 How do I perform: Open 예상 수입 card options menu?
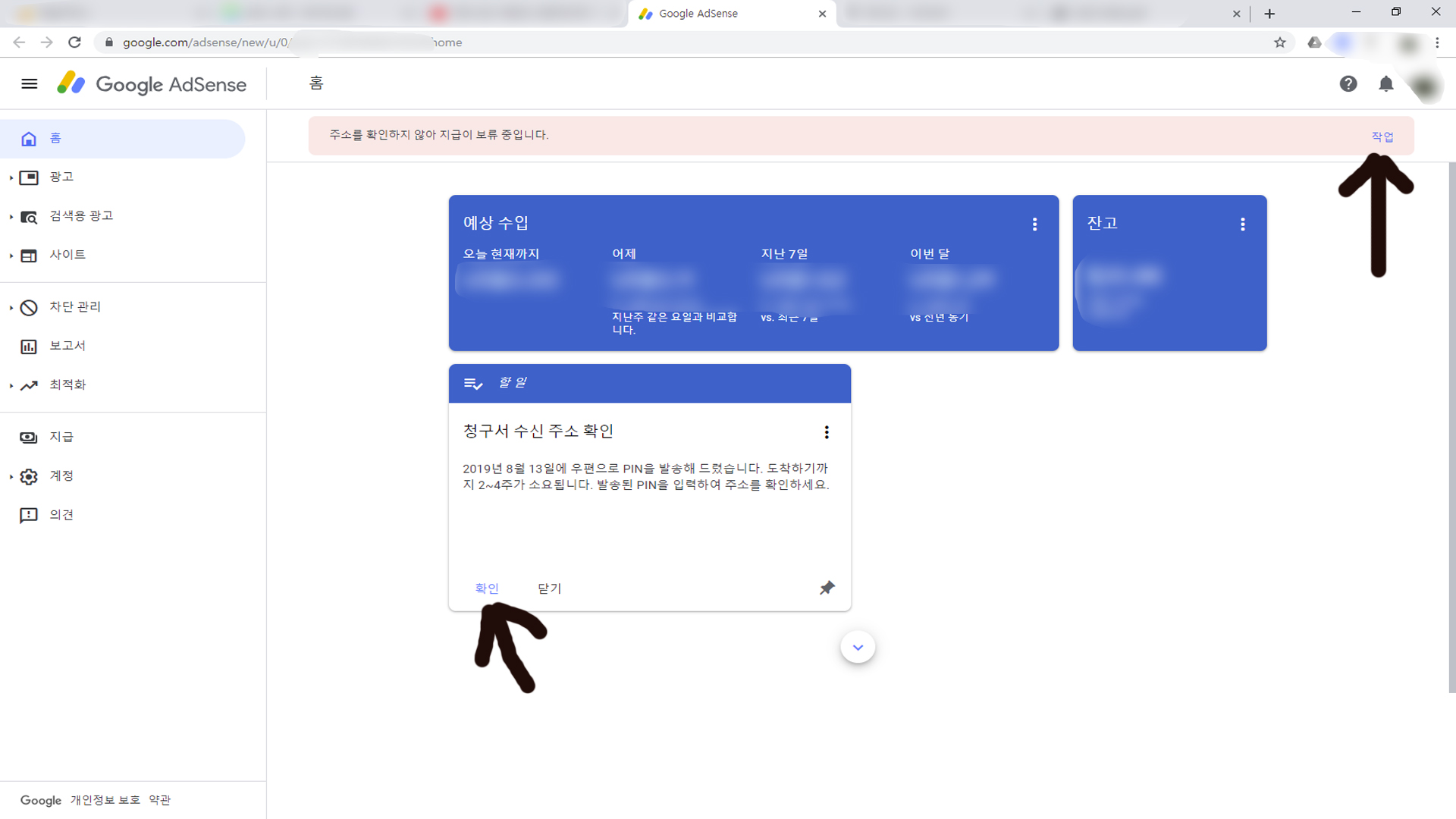coord(1034,224)
